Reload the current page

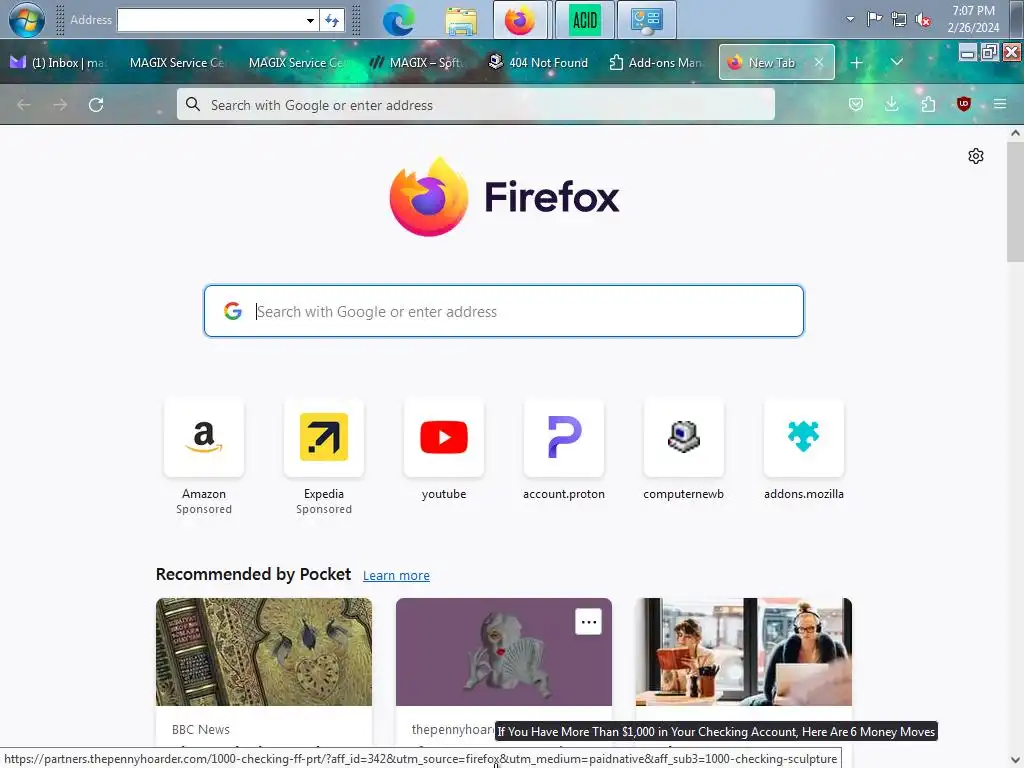pos(96,104)
